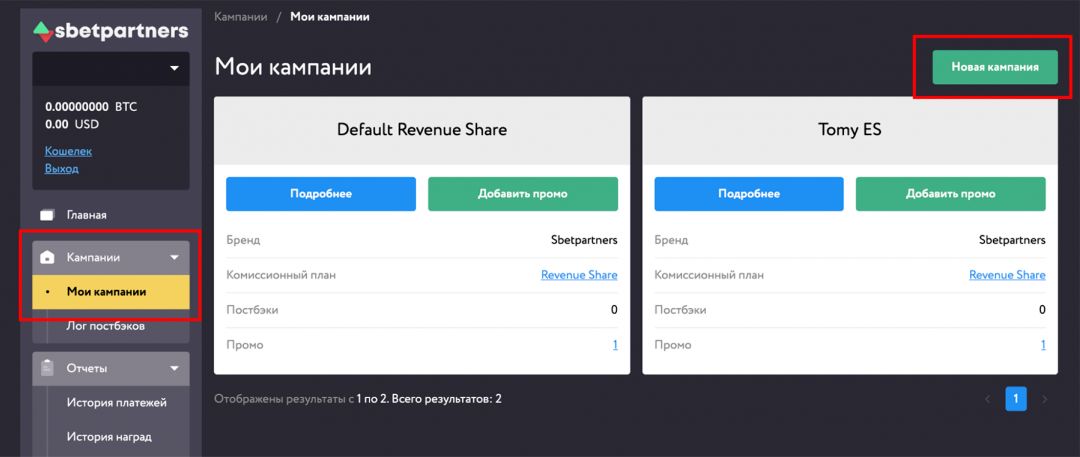Click the Default Revenue Share title
The width and height of the screenshot is (1080, 457).
pos(422,129)
